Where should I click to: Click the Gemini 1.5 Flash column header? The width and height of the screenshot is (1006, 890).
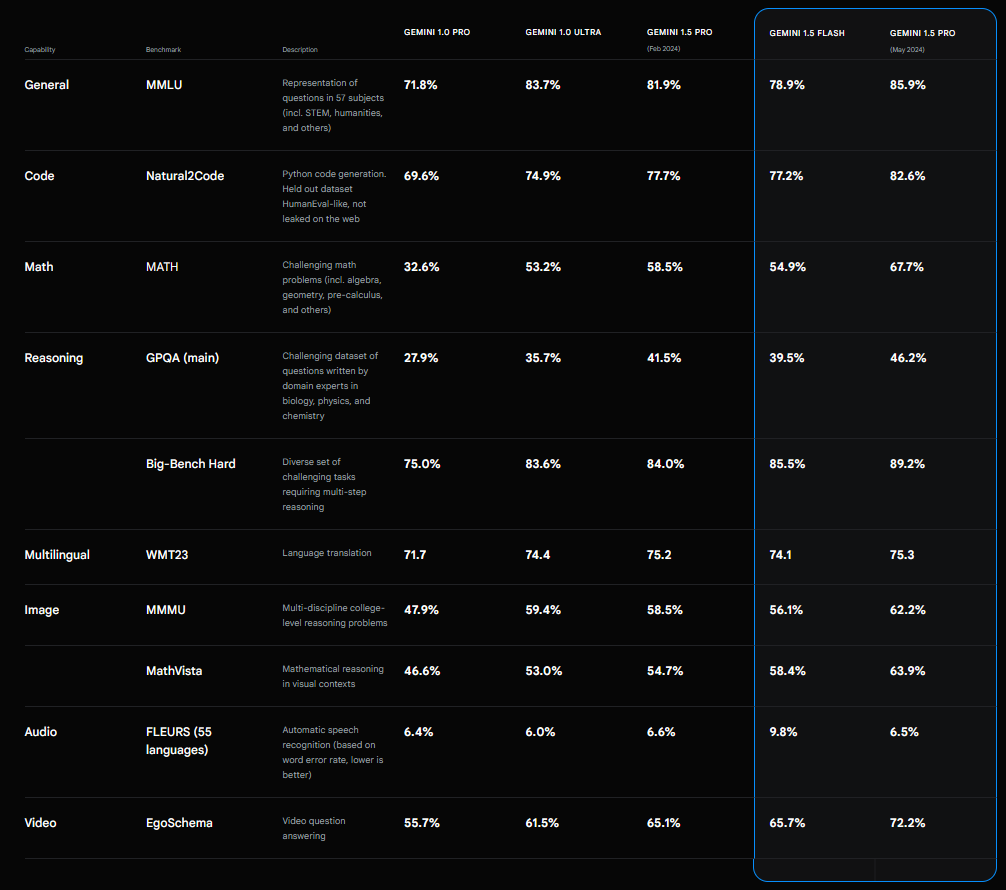pyautogui.click(x=806, y=33)
